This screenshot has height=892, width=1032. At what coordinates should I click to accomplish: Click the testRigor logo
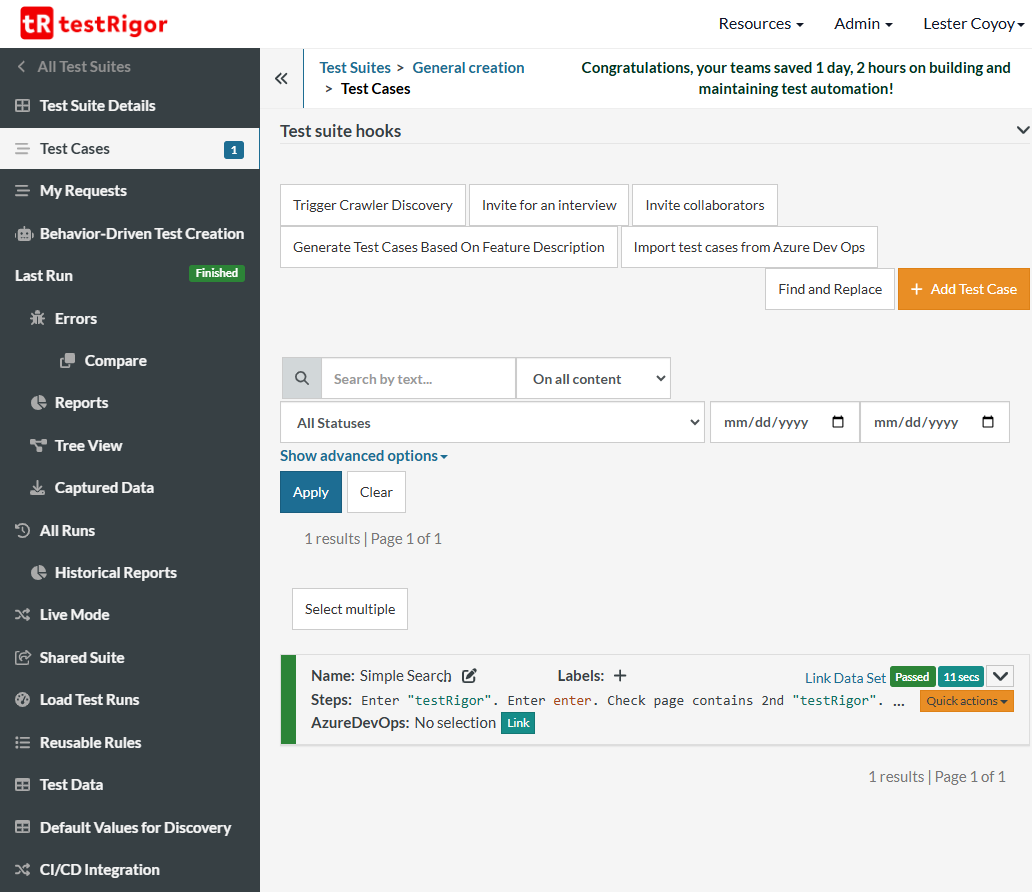91,23
